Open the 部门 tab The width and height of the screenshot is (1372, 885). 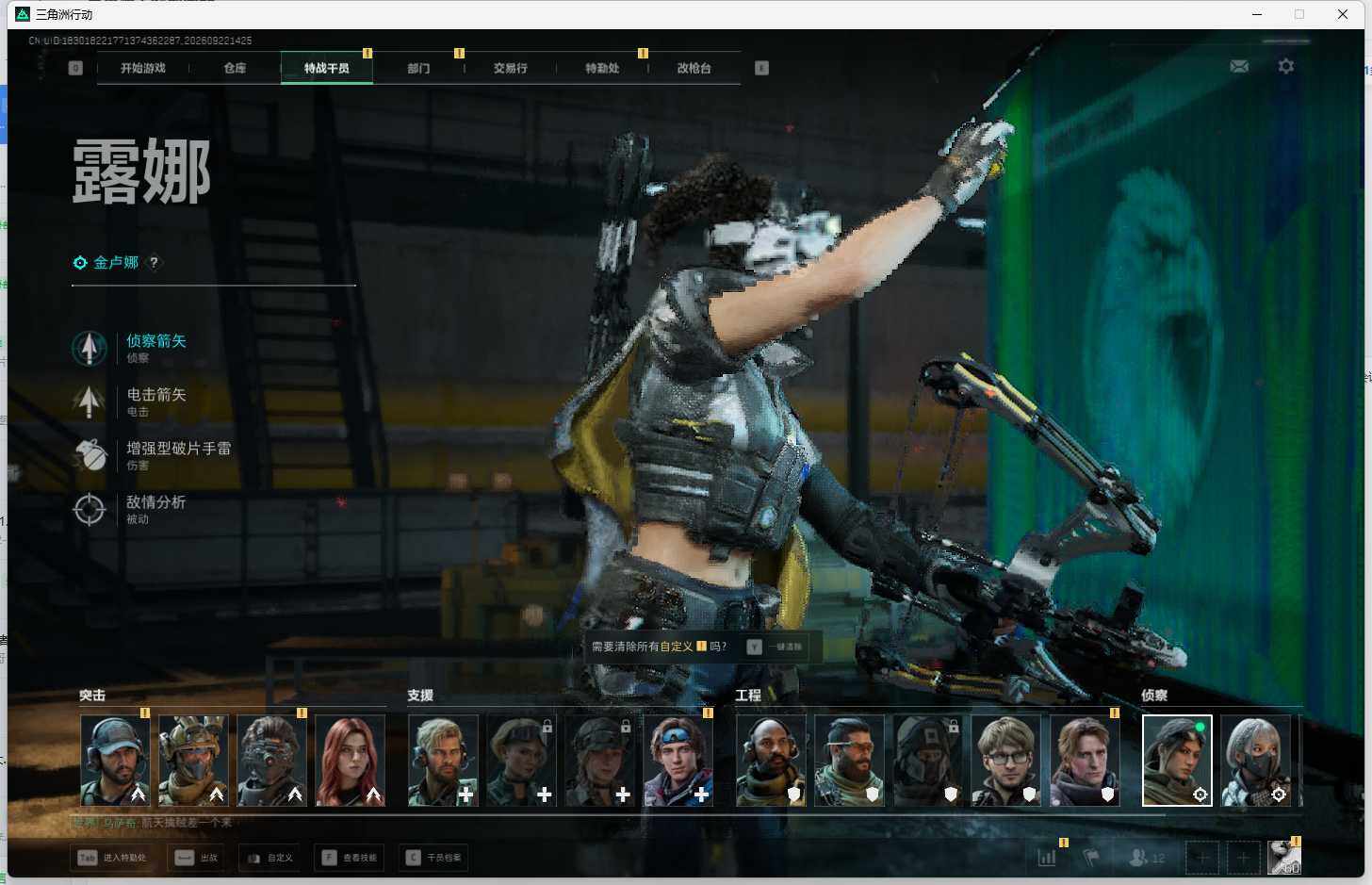[418, 68]
